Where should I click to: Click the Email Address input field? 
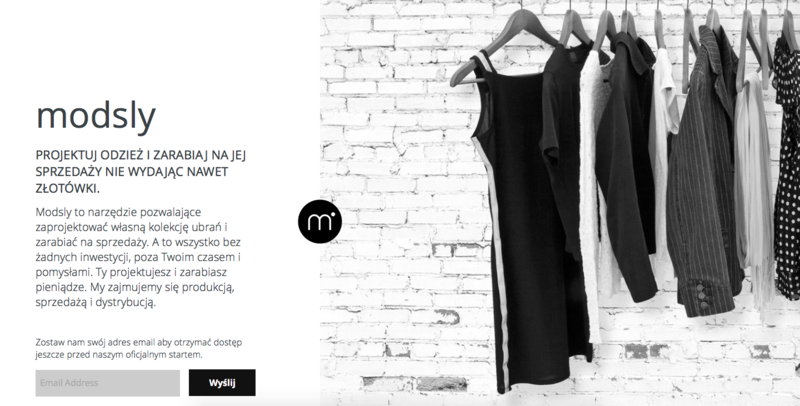click(108, 383)
